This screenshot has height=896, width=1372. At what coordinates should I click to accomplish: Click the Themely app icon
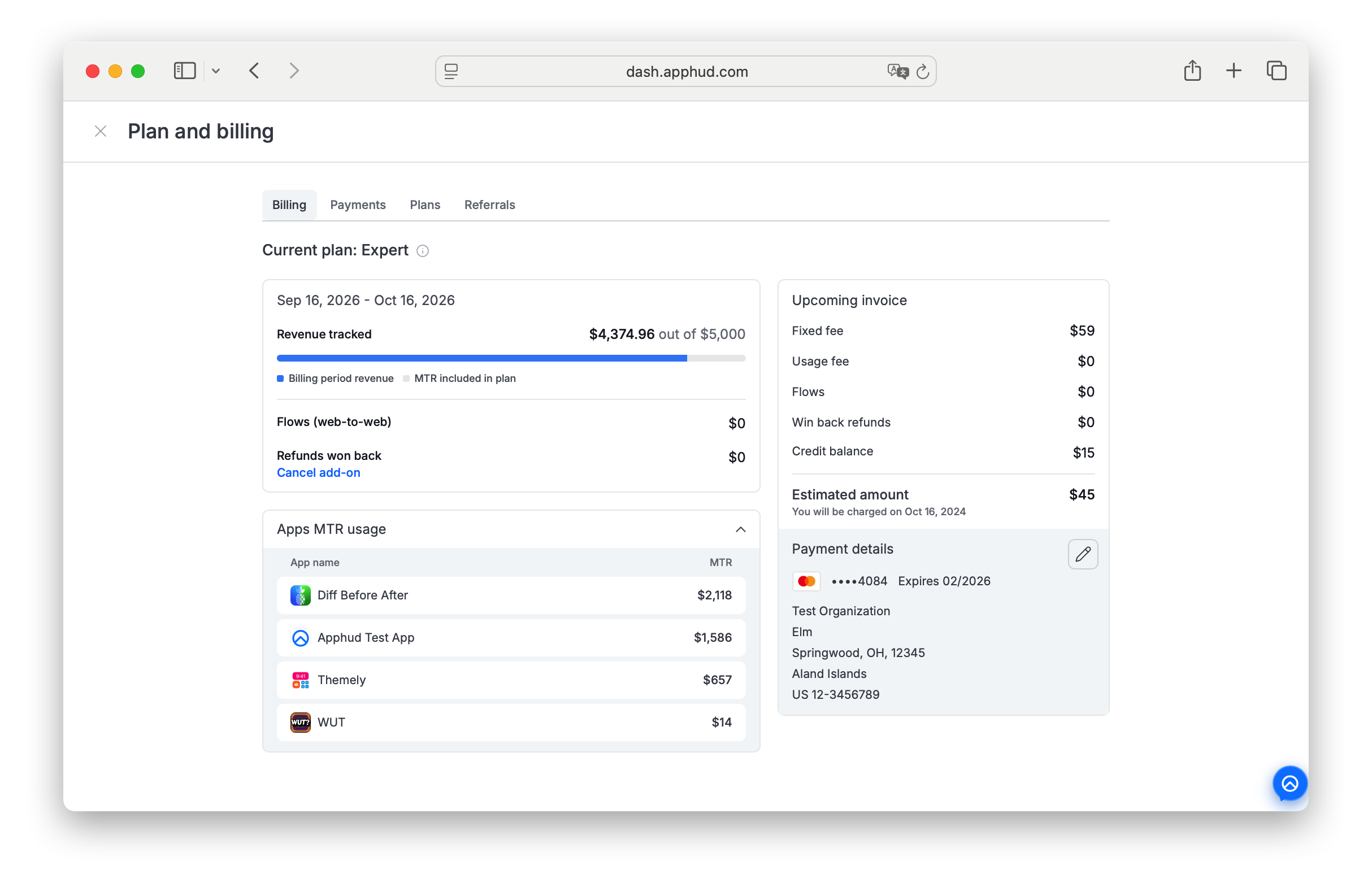click(299, 680)
